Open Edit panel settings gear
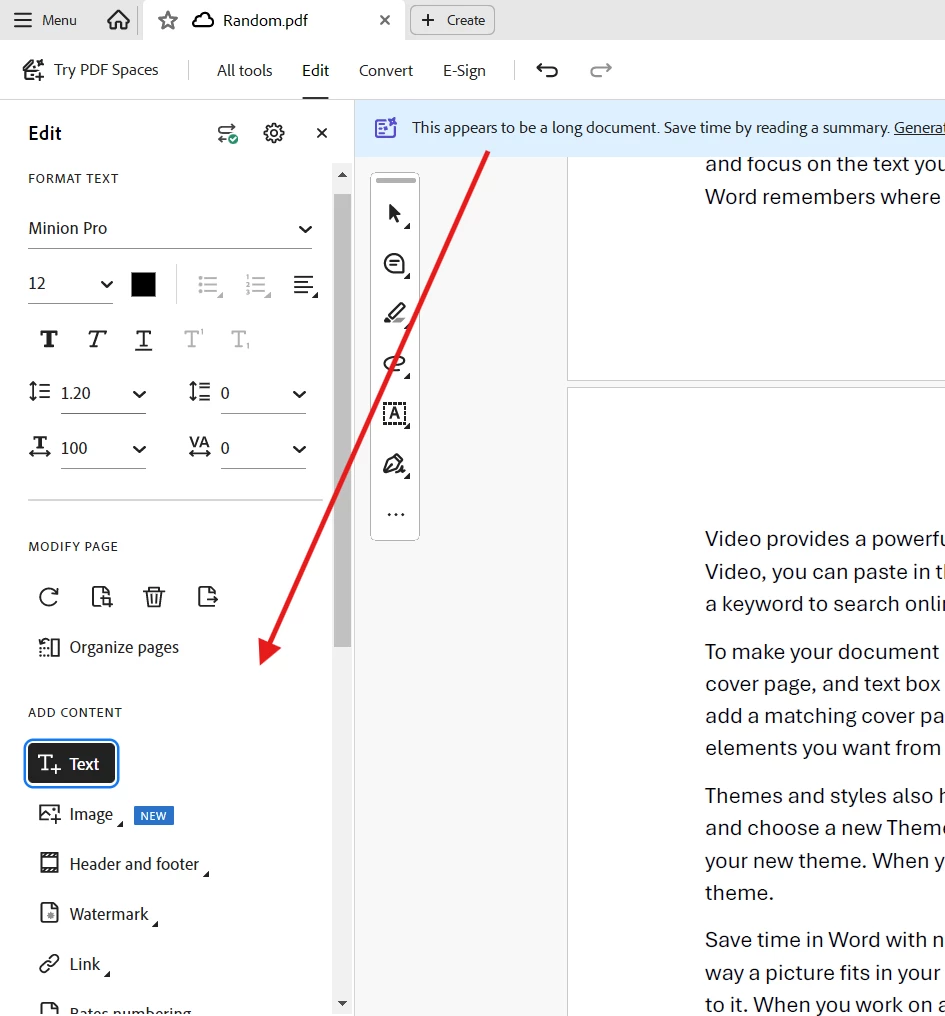The image size is (945, 1016). tap(274, 133)
